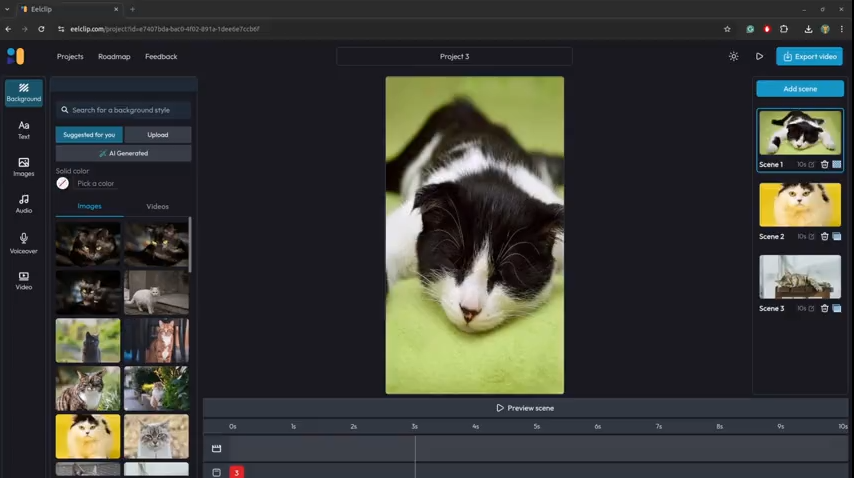Open Chrome three-dot menu
This screenshot has height=478, width=854.
[841, 29]
